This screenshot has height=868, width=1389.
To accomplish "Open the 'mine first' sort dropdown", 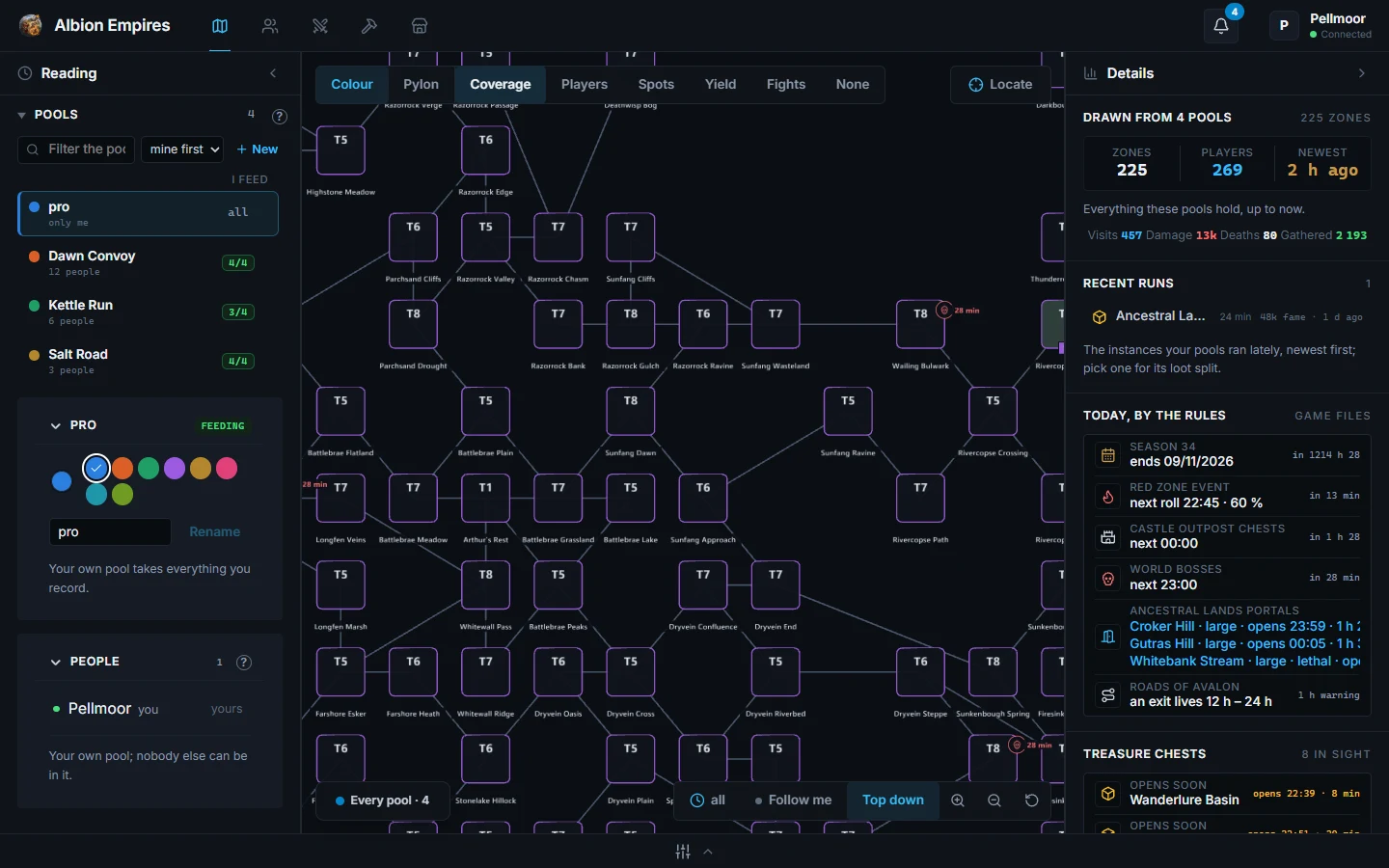I will click(182, 149).
